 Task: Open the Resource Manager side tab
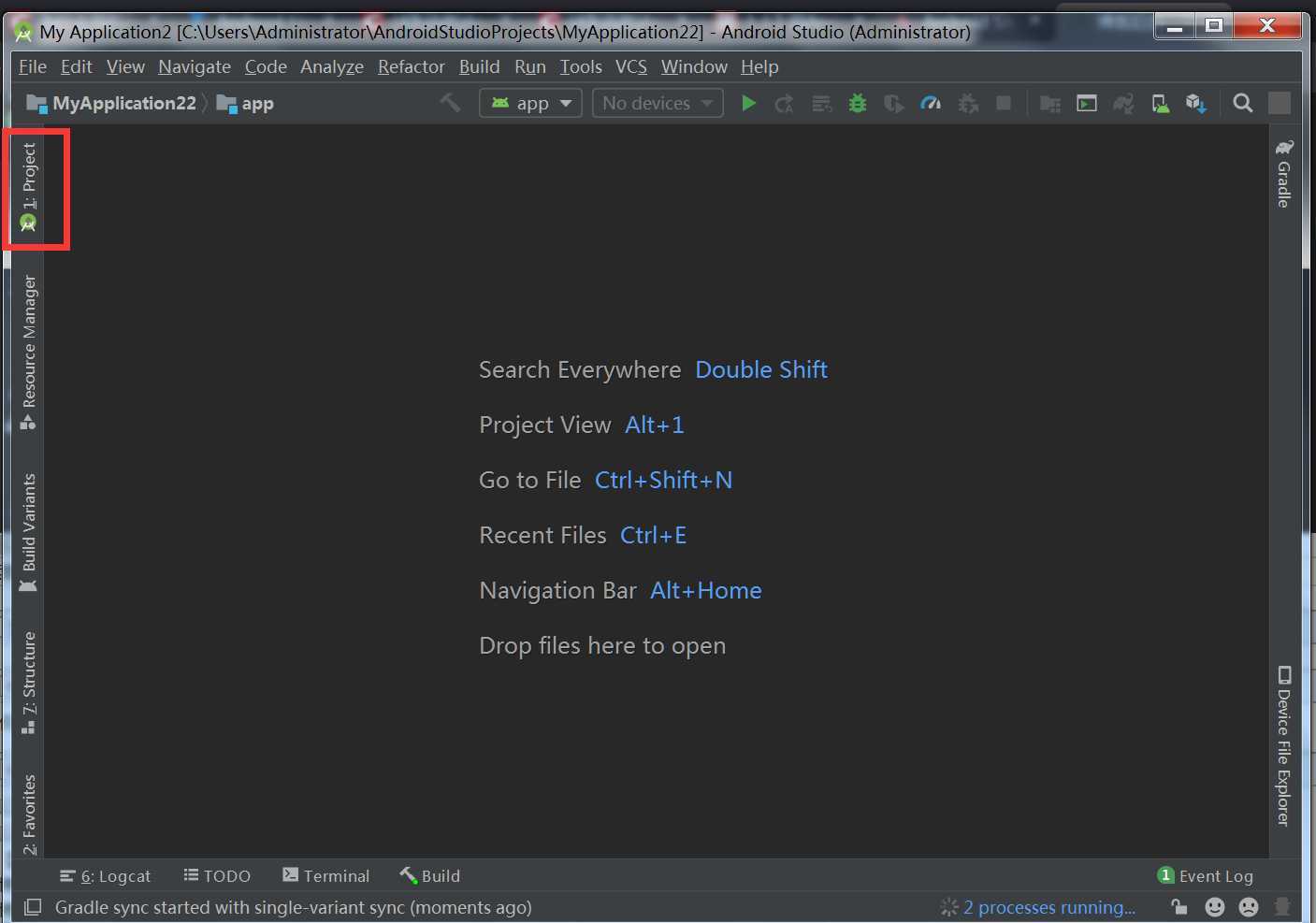tap(29, 353)
